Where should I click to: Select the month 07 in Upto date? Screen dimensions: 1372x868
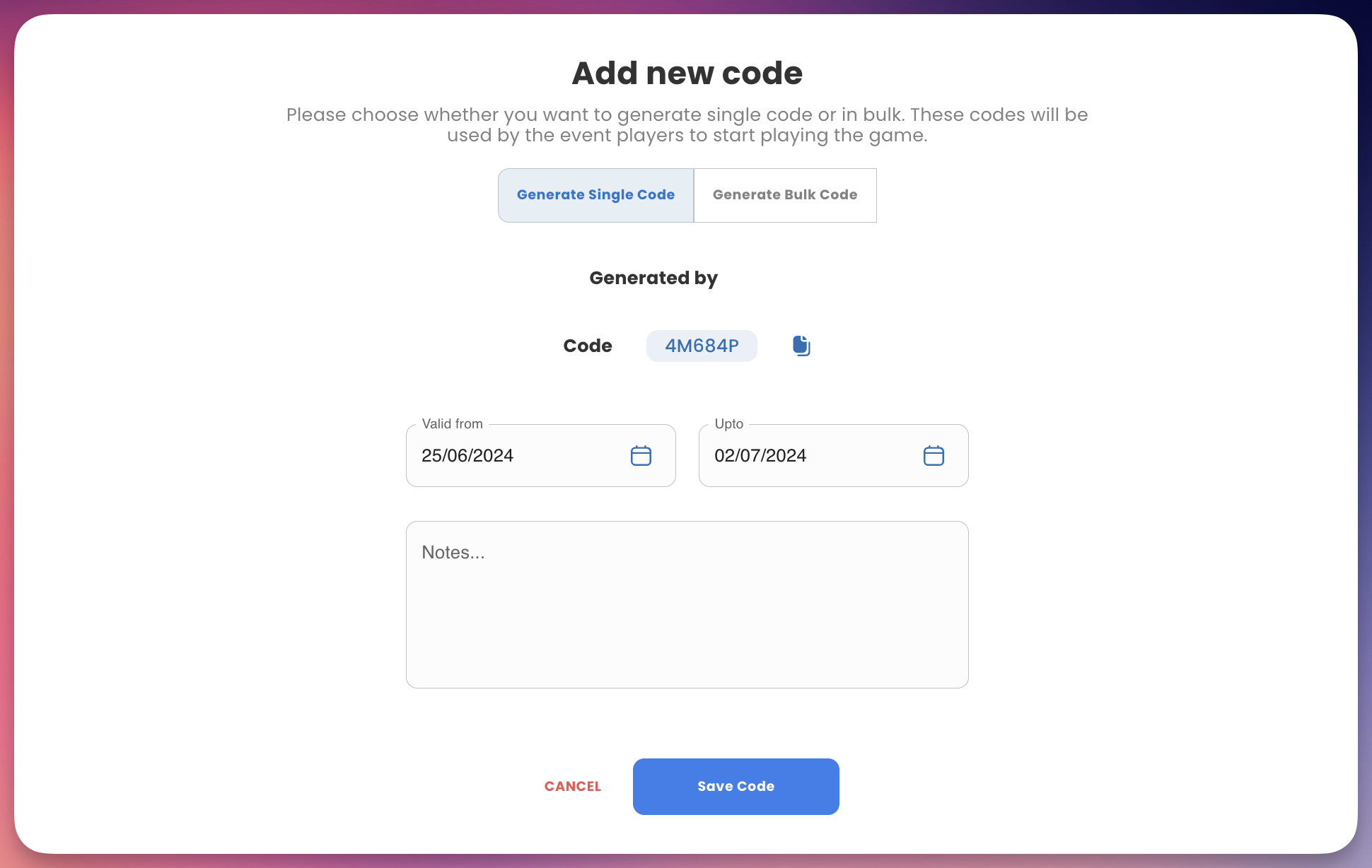click(x=750, y=456)
